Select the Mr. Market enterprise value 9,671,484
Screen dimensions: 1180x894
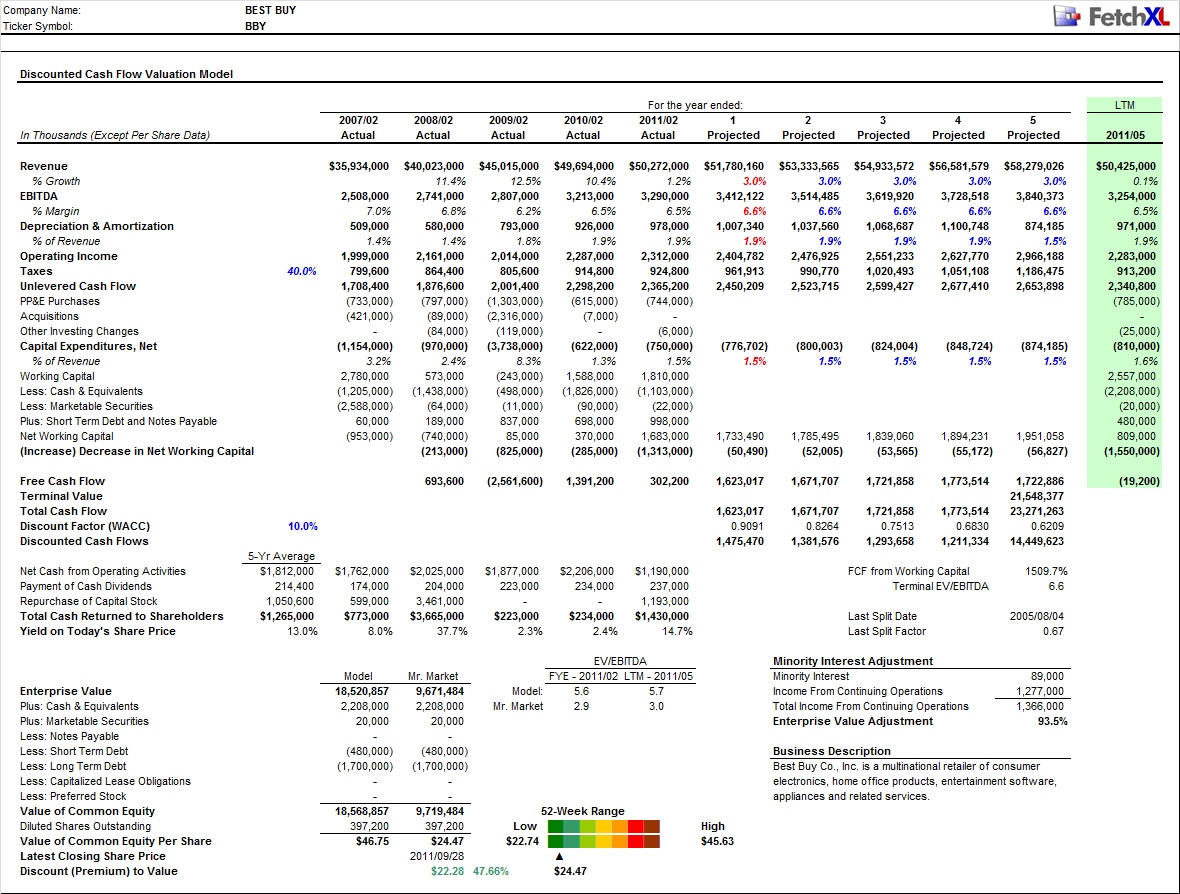pos(439,692)
